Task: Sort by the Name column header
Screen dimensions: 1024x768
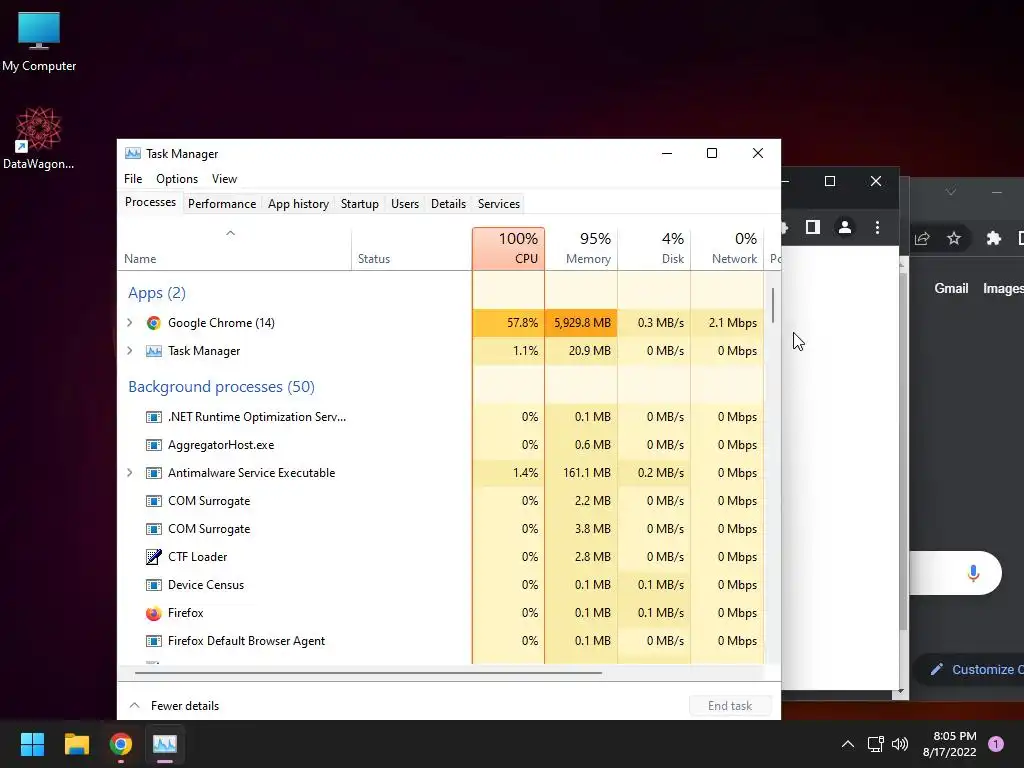Action: (x=234, y=249)
